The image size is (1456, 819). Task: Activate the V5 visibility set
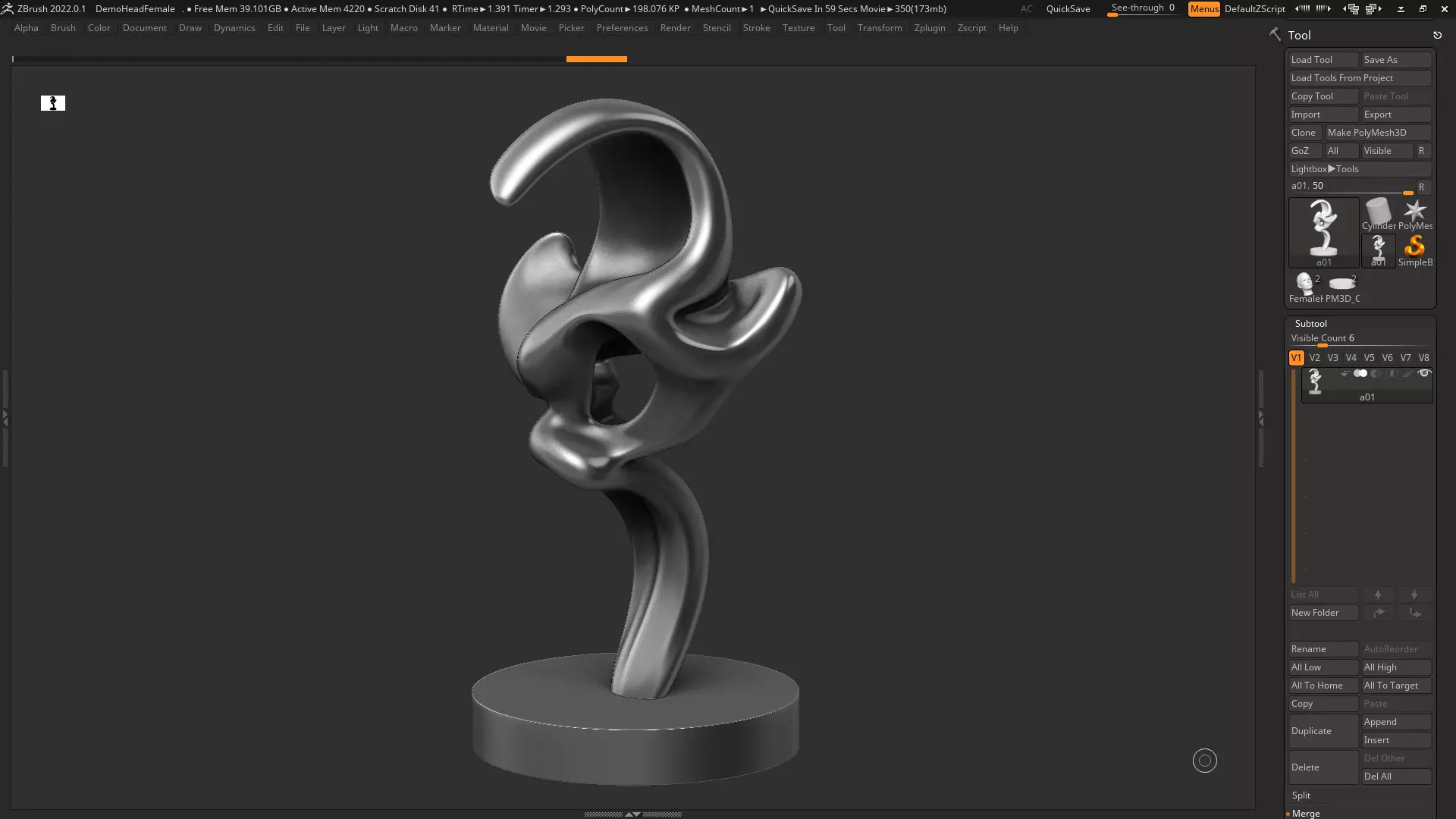[x=1369, y=358]
